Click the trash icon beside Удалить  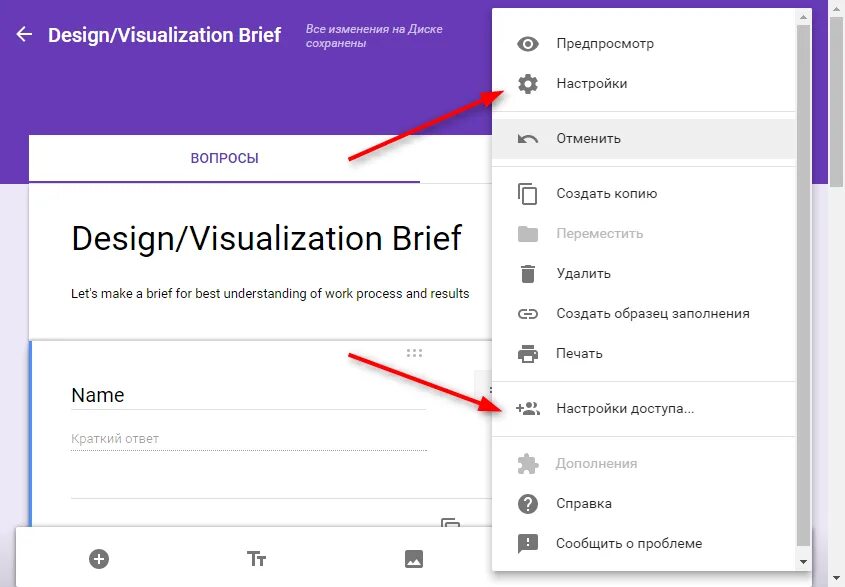coord(528,274)
